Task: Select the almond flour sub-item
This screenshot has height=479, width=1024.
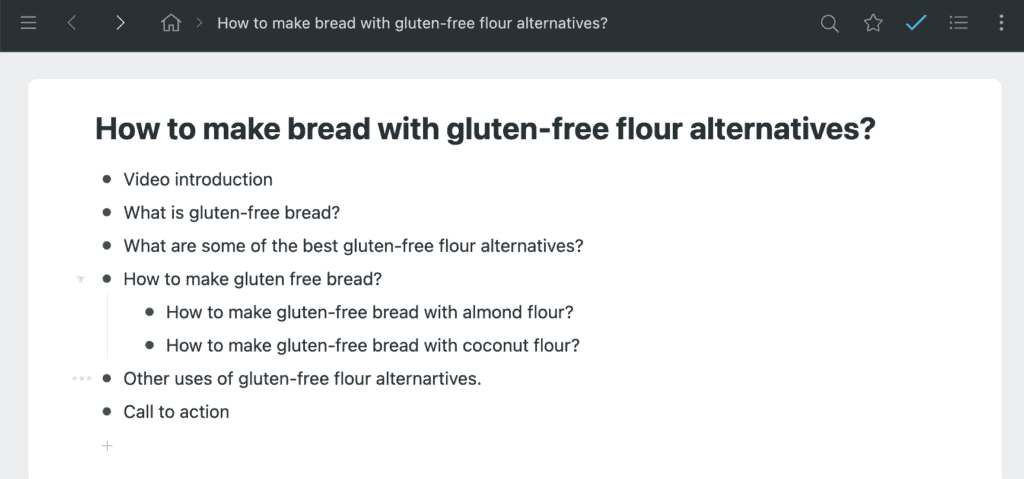Action: pos(369,312)
